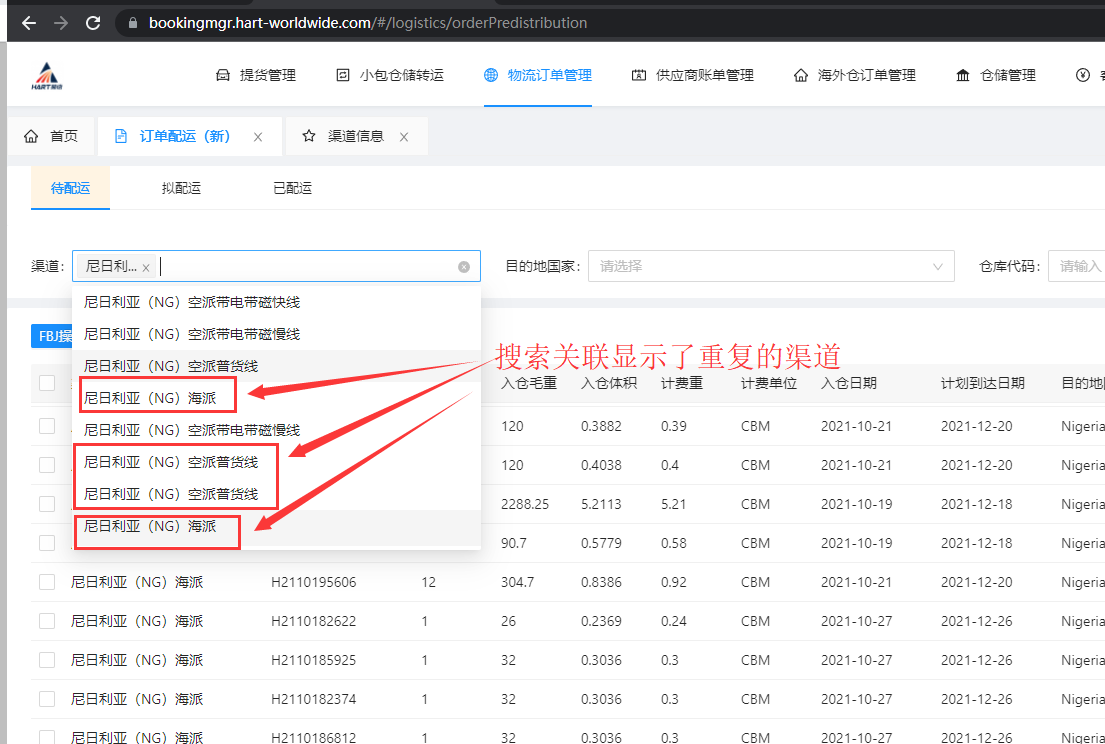
Task: Check the row for order H2110195606
Action: tap(47, 582)
